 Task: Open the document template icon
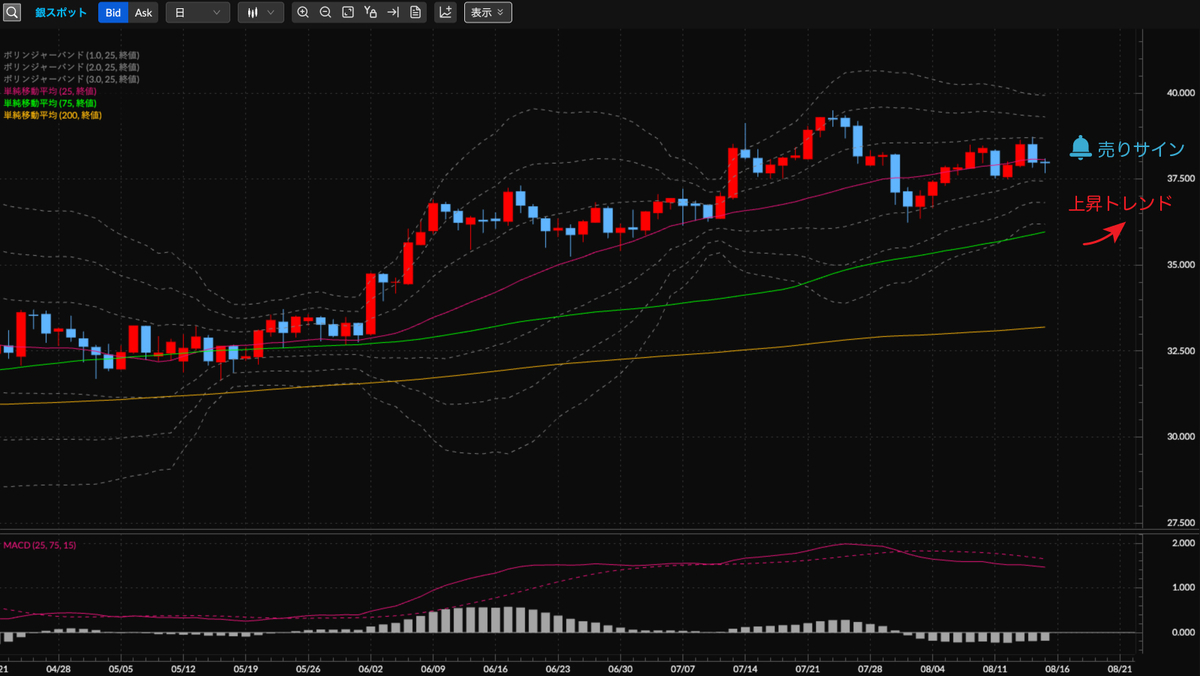click(415, 13)
